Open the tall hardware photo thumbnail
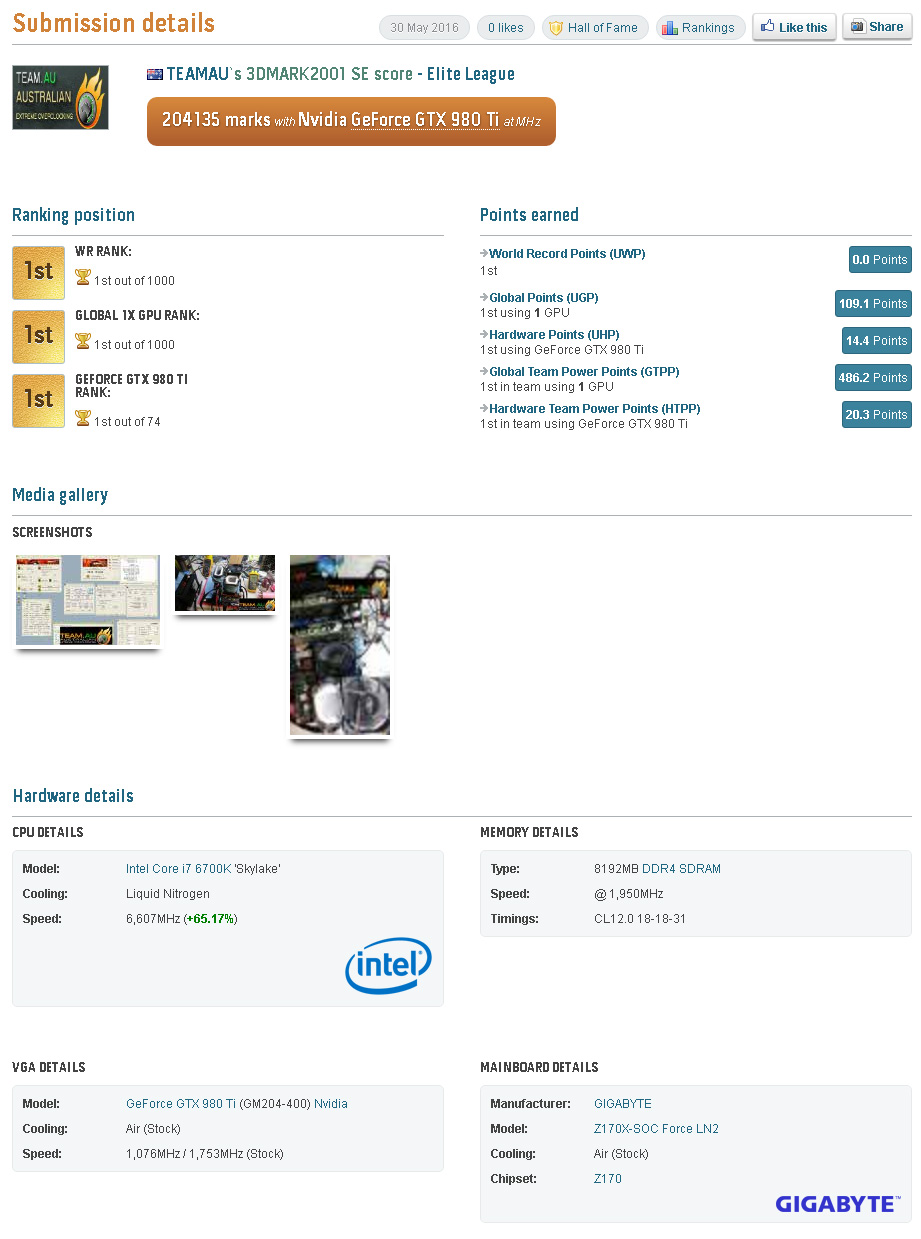921x1239 pixels. [340, 646]
